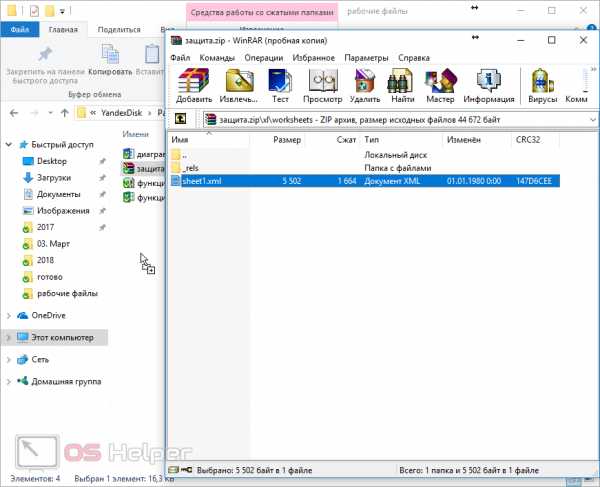Image resolution: width=600 pixels, height=487 pixels.
Task: Sort archive list by Сжат column
Action: point(333,140)
